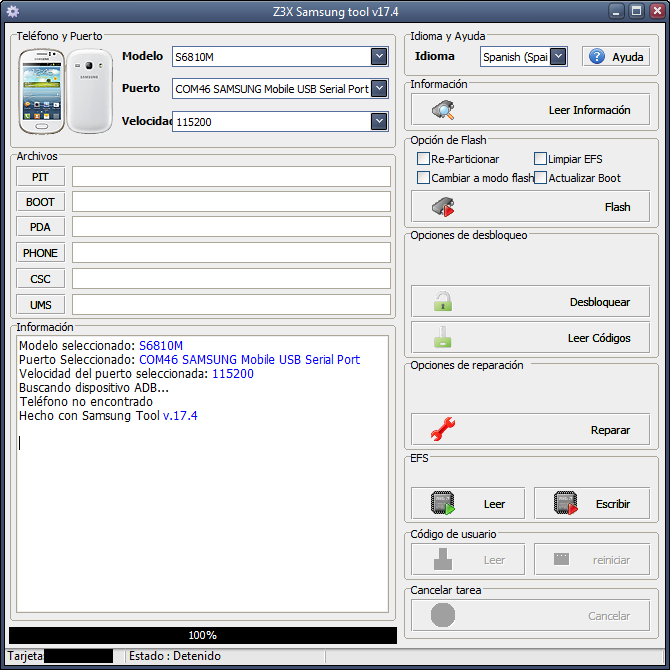Screen dimensions: 670x670
Task: Toggle the Actualizar Boot checkbox
Action: pos(540,178)
